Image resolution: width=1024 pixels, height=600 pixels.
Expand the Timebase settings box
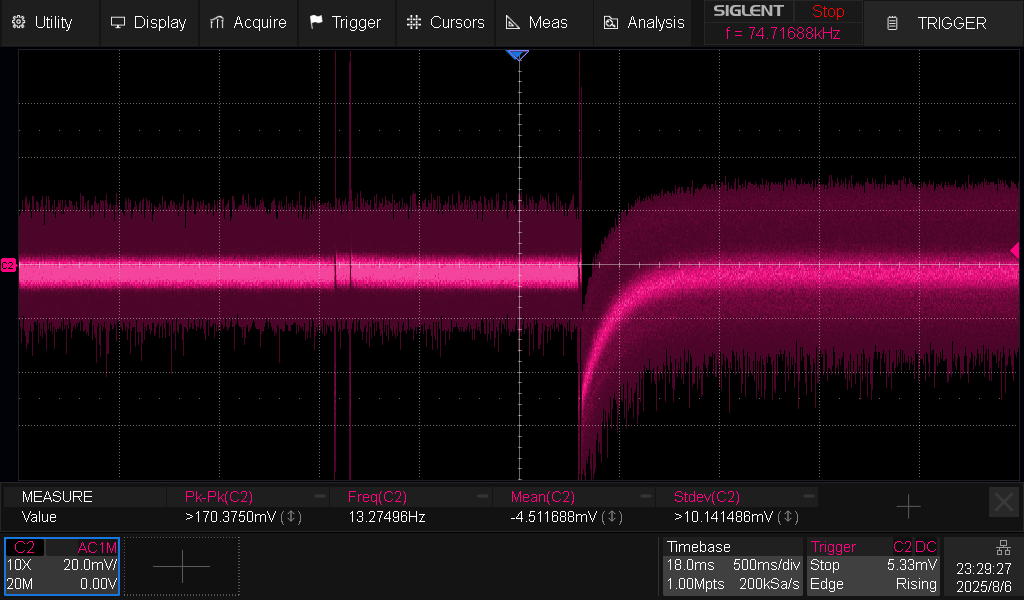click(733, 566)
